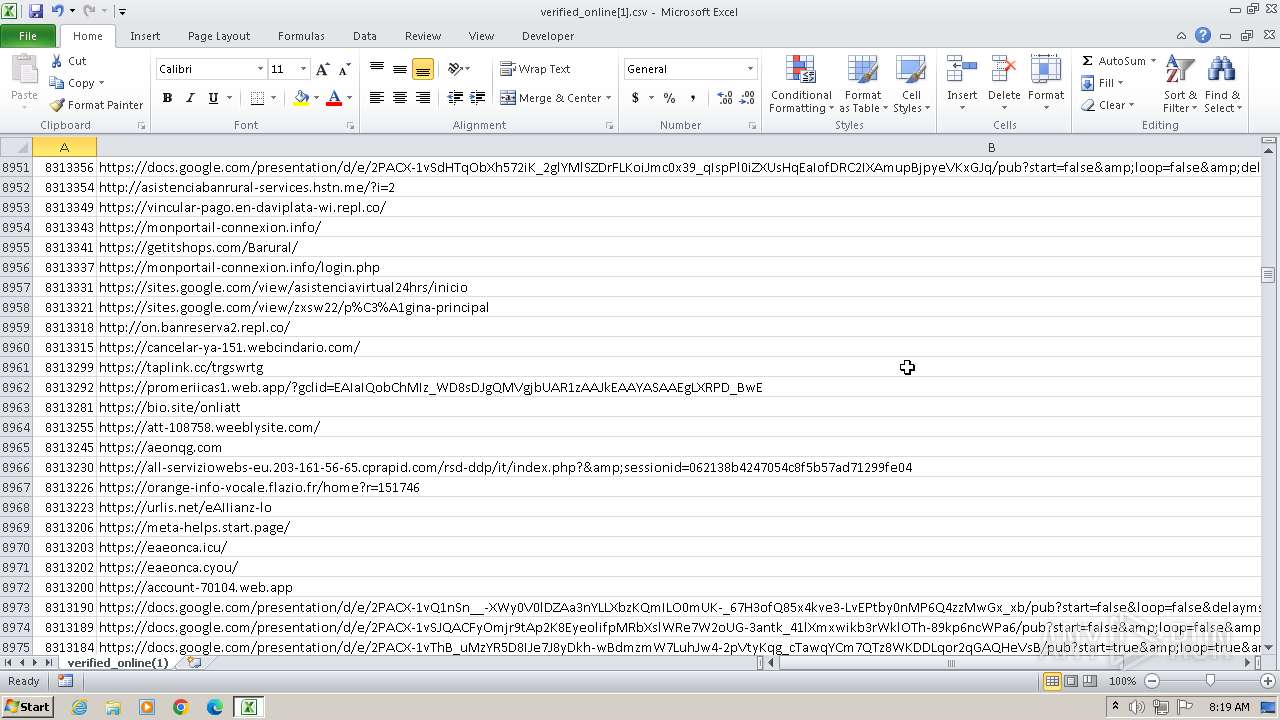
Task: Open Fill Color yellow swatch
Action: tap(301, 98)
